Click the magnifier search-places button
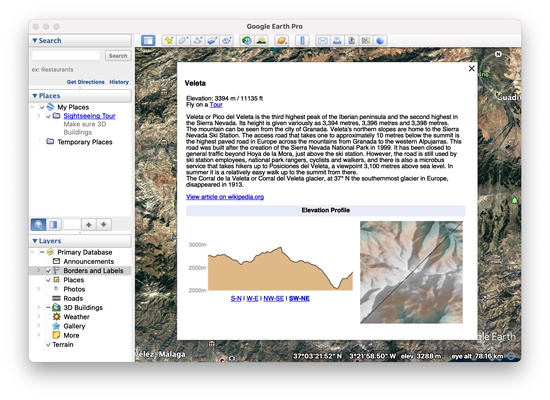 tap(38, 225)
